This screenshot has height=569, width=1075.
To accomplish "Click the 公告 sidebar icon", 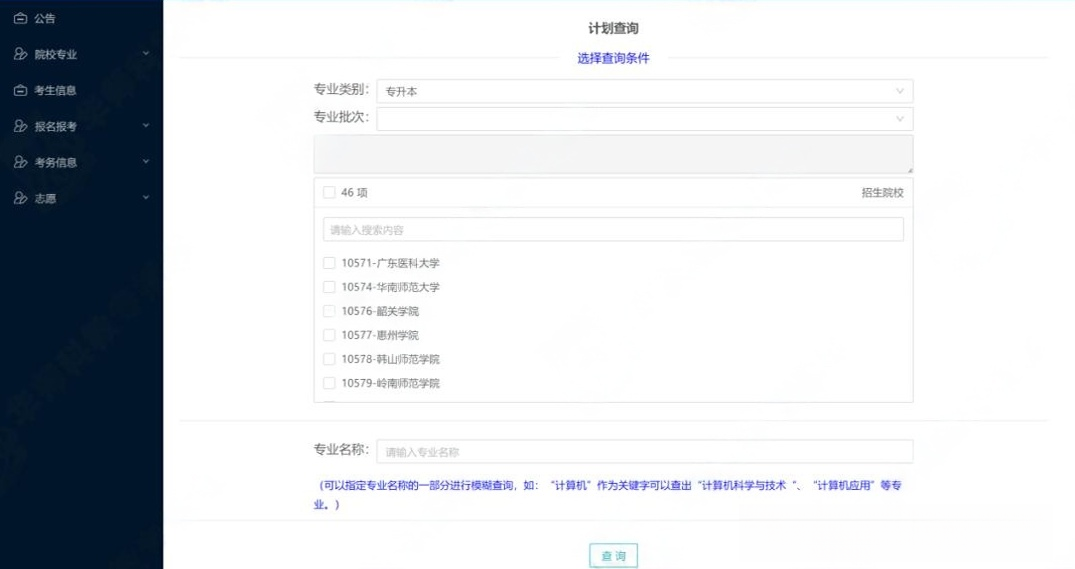I will 20,19.
